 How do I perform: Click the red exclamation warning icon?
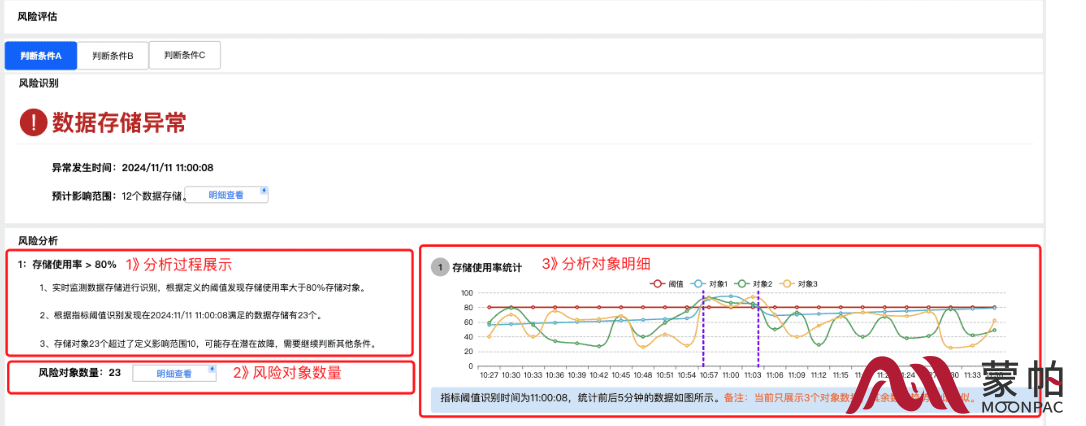tap(33, 123)
